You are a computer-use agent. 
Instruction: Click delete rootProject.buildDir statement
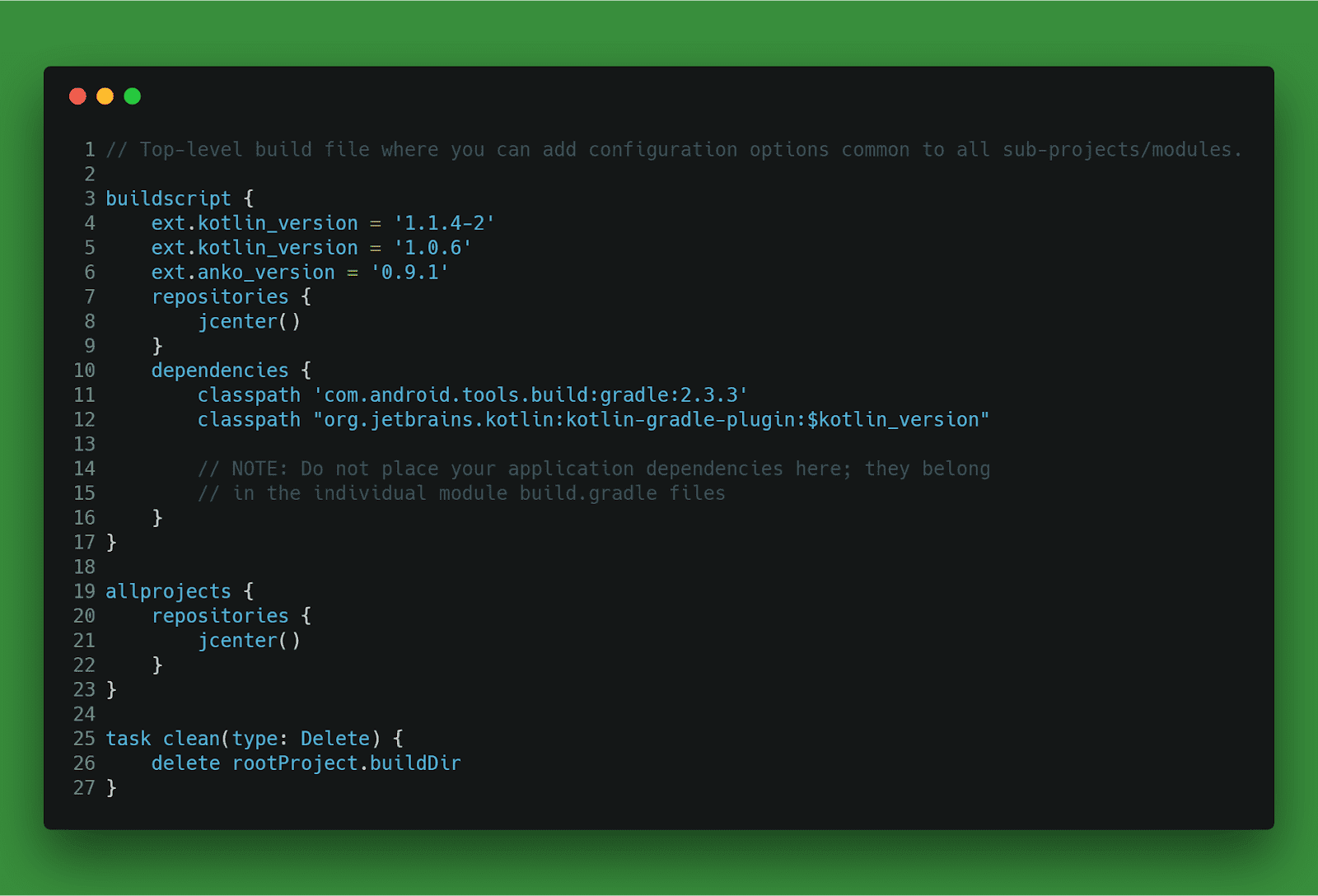click(x=306, y=763)
